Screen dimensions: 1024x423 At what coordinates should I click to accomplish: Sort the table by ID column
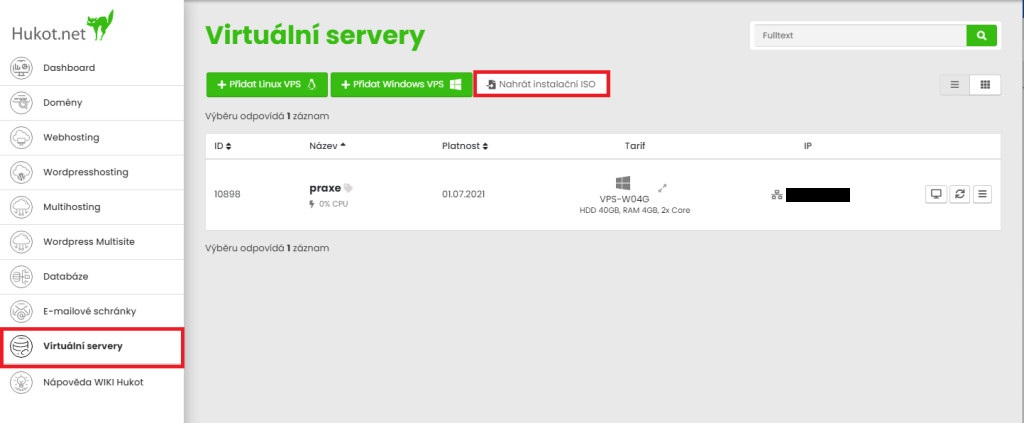222,146
